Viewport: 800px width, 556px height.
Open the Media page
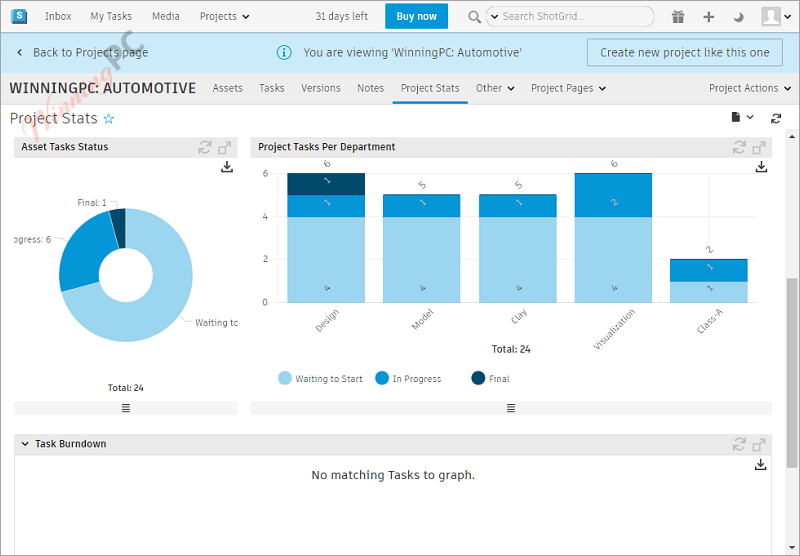(x=165, y=16)
